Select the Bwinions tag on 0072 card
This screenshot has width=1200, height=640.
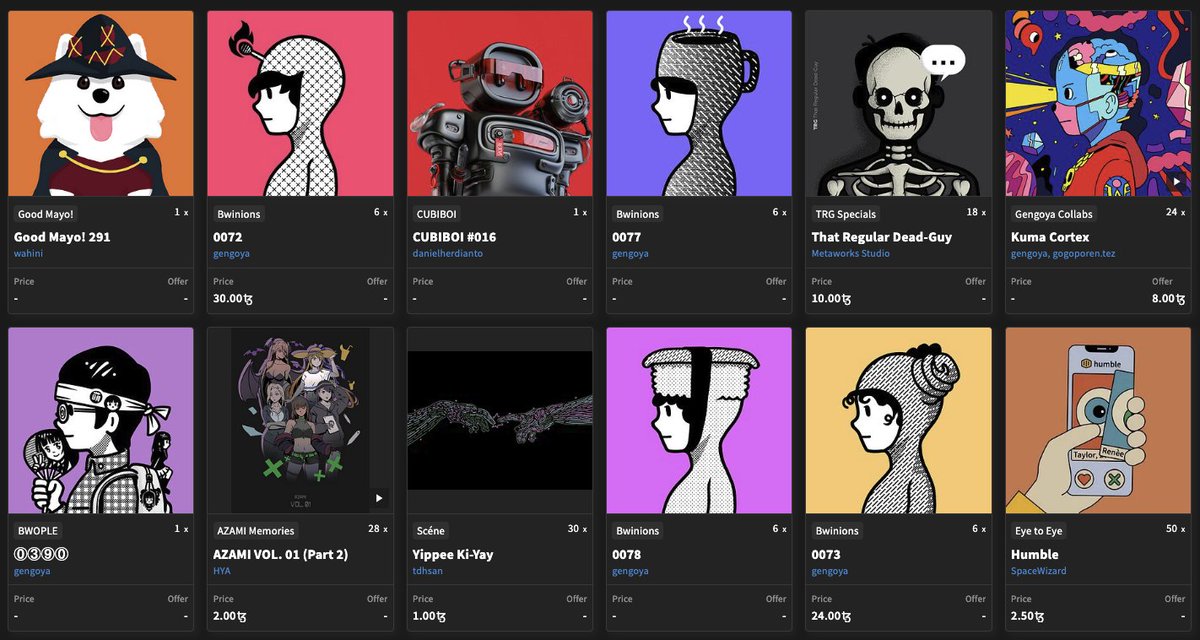coord(239,214)
